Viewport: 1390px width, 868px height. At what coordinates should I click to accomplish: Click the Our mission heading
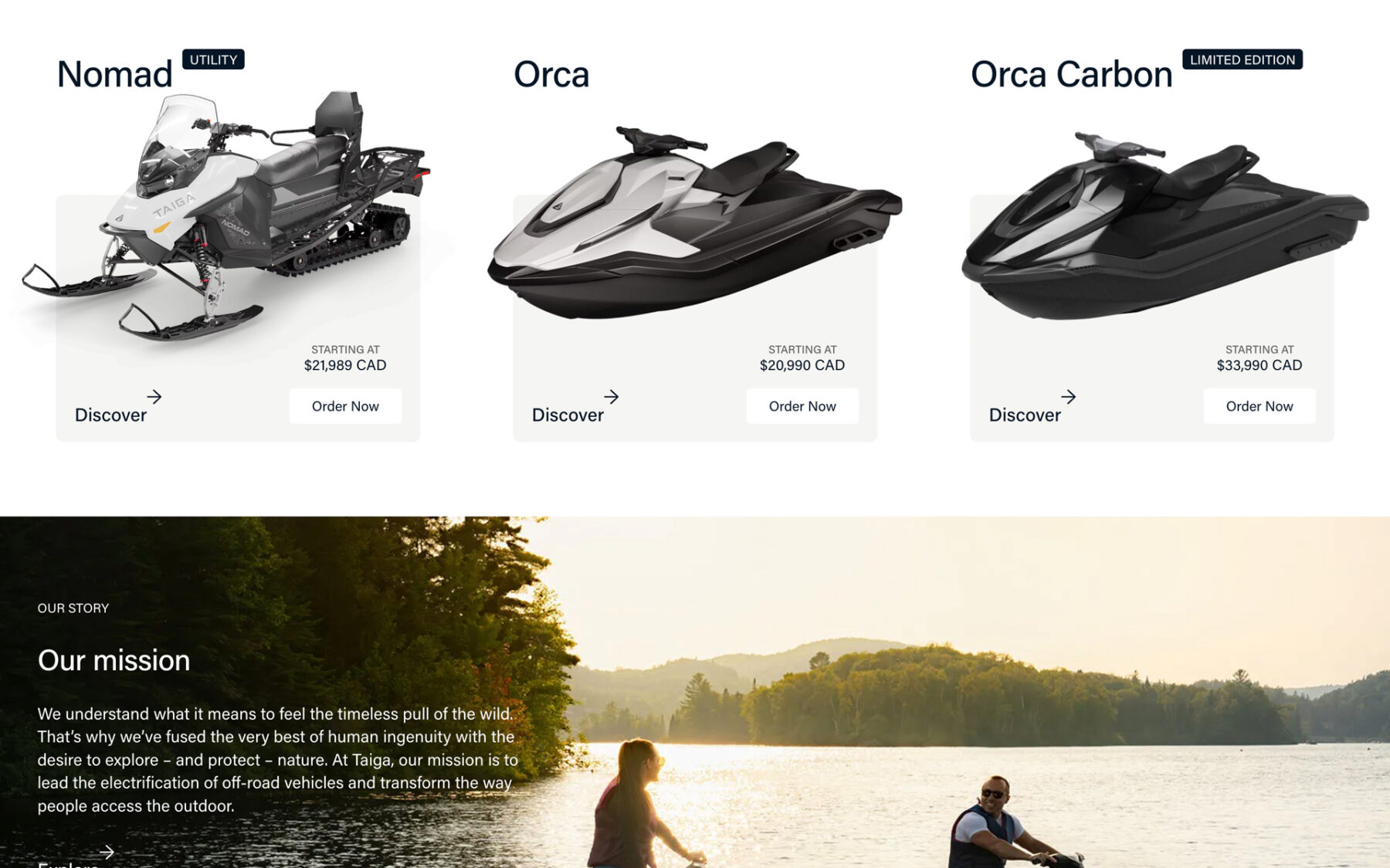114,660
